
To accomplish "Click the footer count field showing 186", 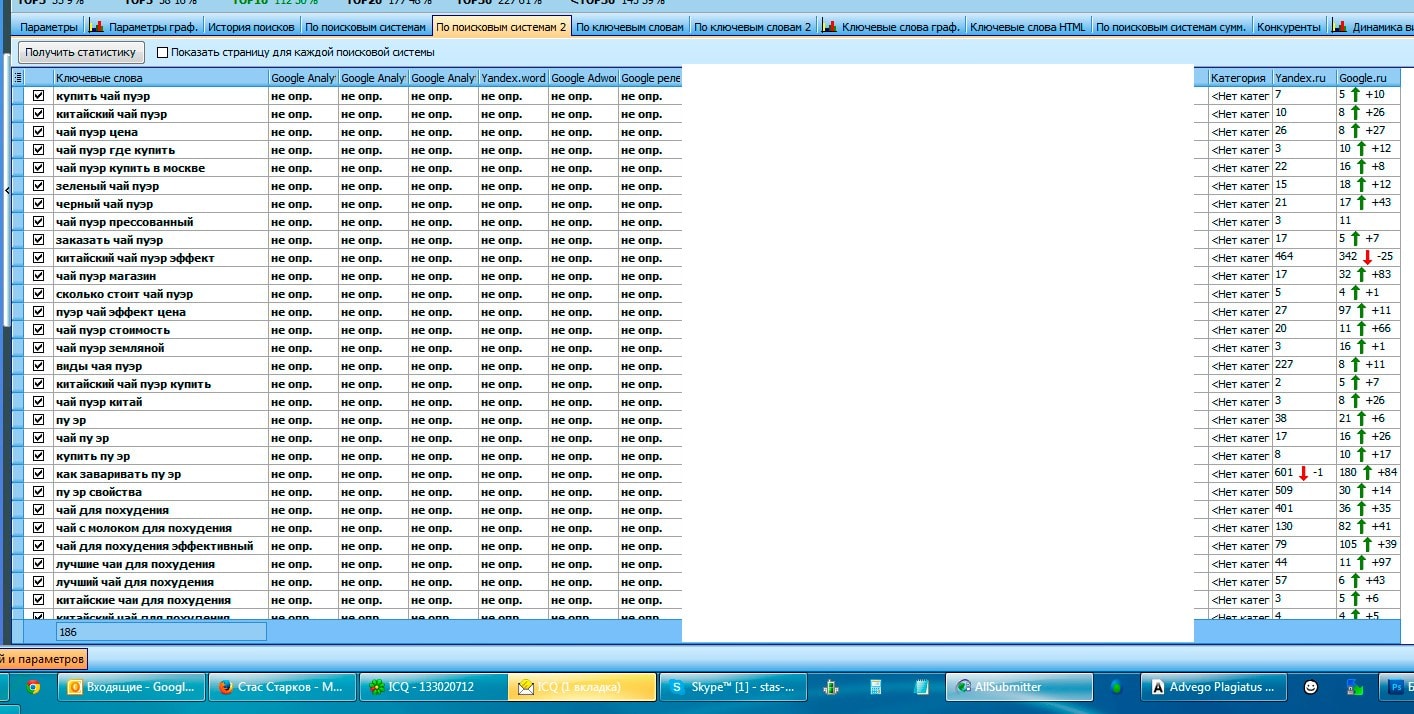I will [x=161, y=632].
